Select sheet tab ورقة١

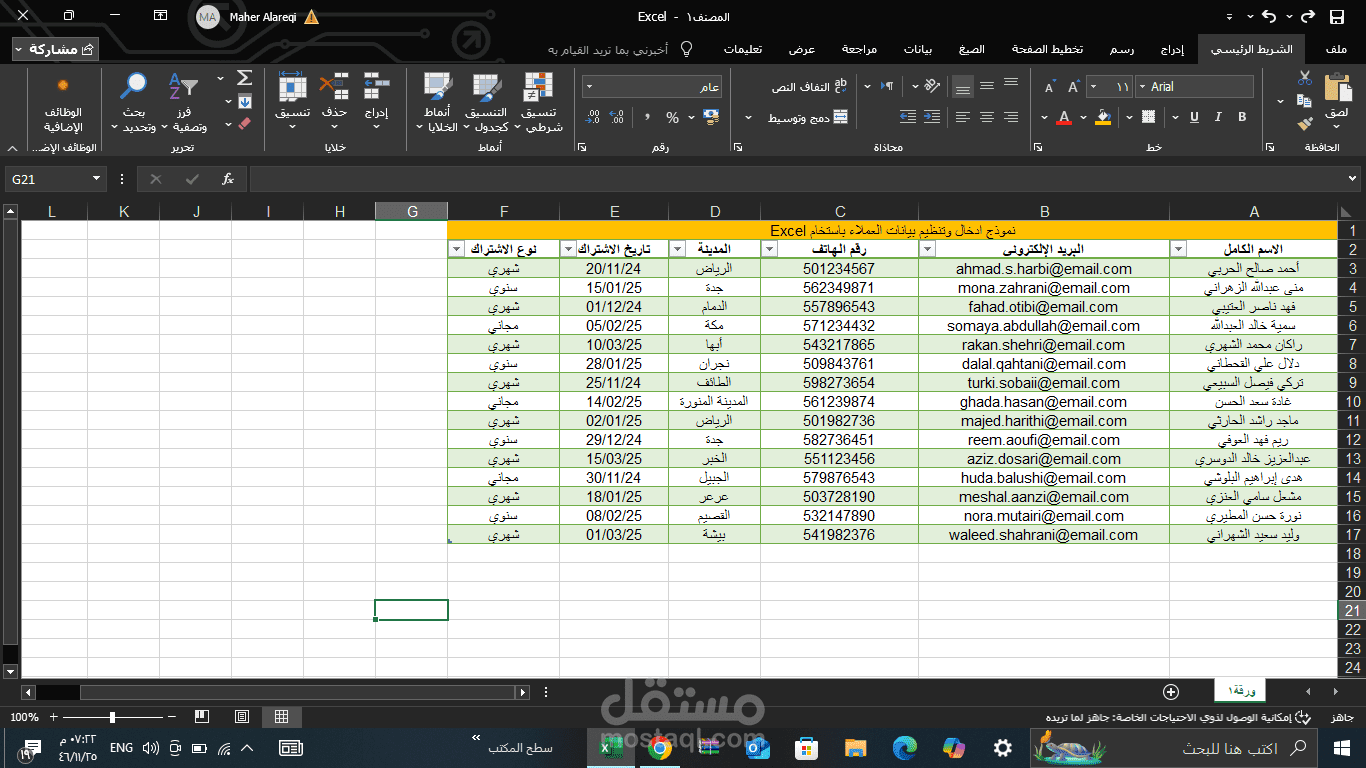coord(1240,691)
